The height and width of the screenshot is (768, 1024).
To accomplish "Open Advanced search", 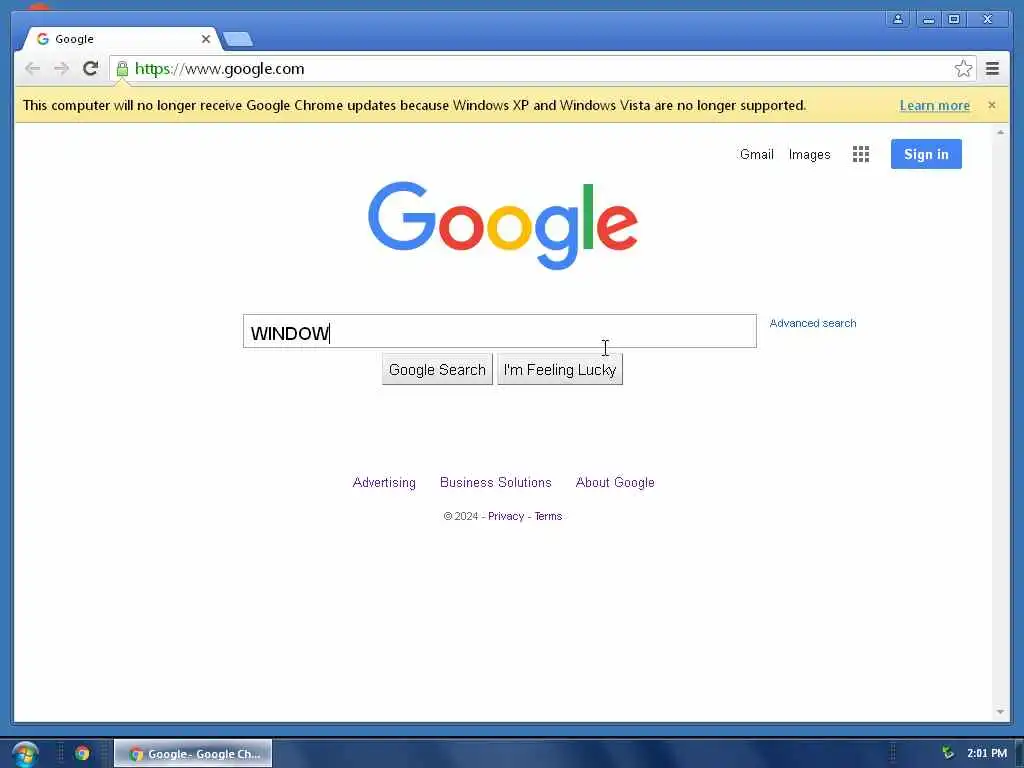I will 812,323.
